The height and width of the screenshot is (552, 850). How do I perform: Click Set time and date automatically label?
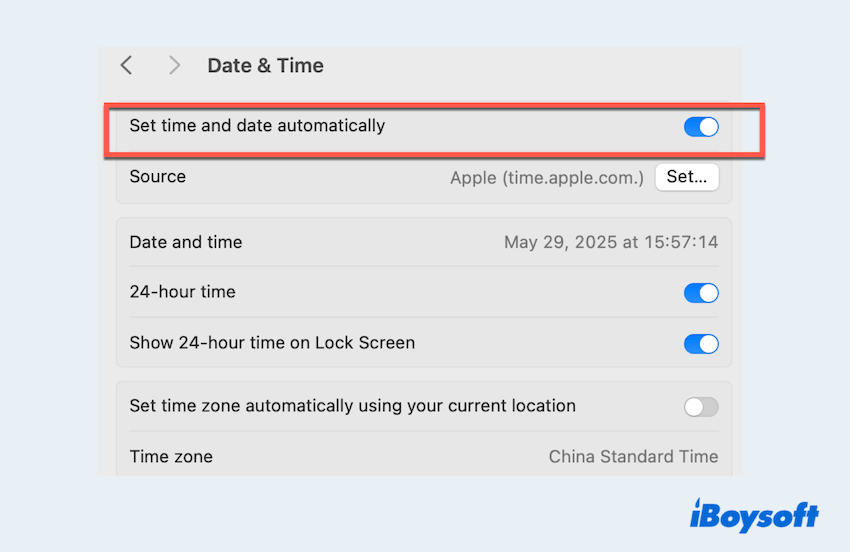(257, 126)
